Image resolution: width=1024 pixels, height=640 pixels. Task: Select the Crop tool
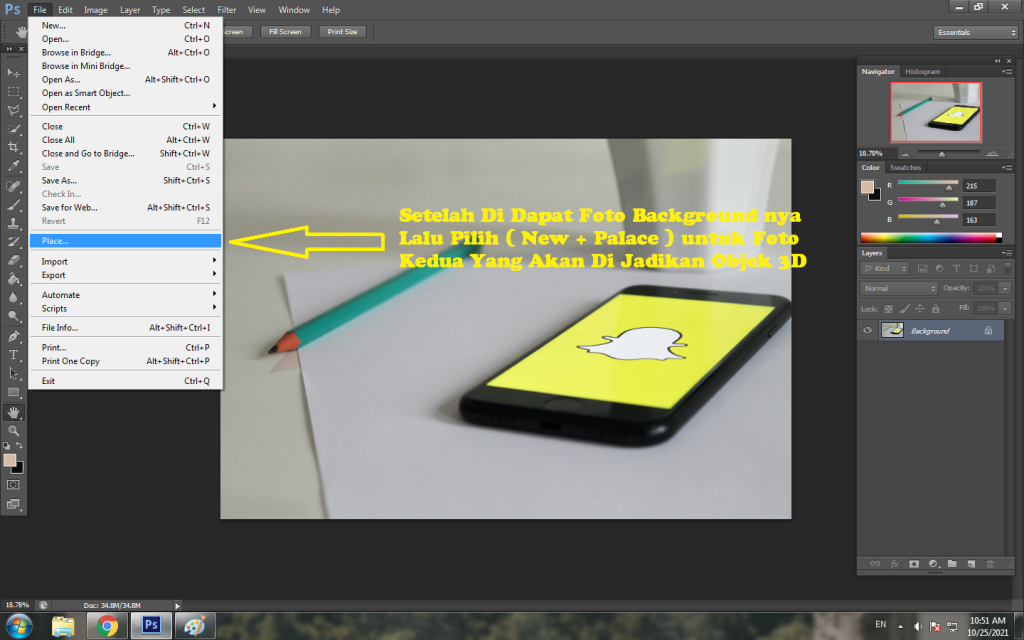(14, 146)
